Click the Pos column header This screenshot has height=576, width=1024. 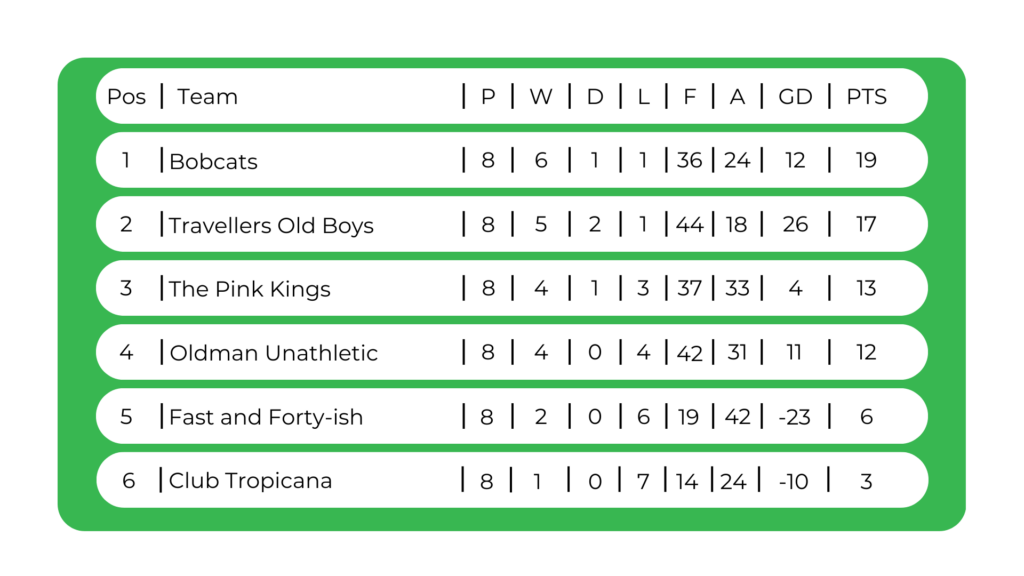pyautogui.click(x=126, y=97)
